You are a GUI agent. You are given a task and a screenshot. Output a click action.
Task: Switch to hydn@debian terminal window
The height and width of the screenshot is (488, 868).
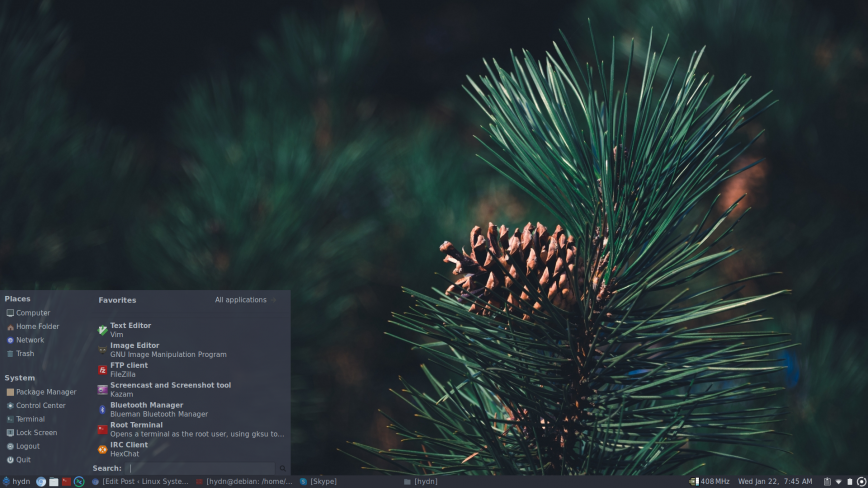pyautogui.click(x=244, y=481)
